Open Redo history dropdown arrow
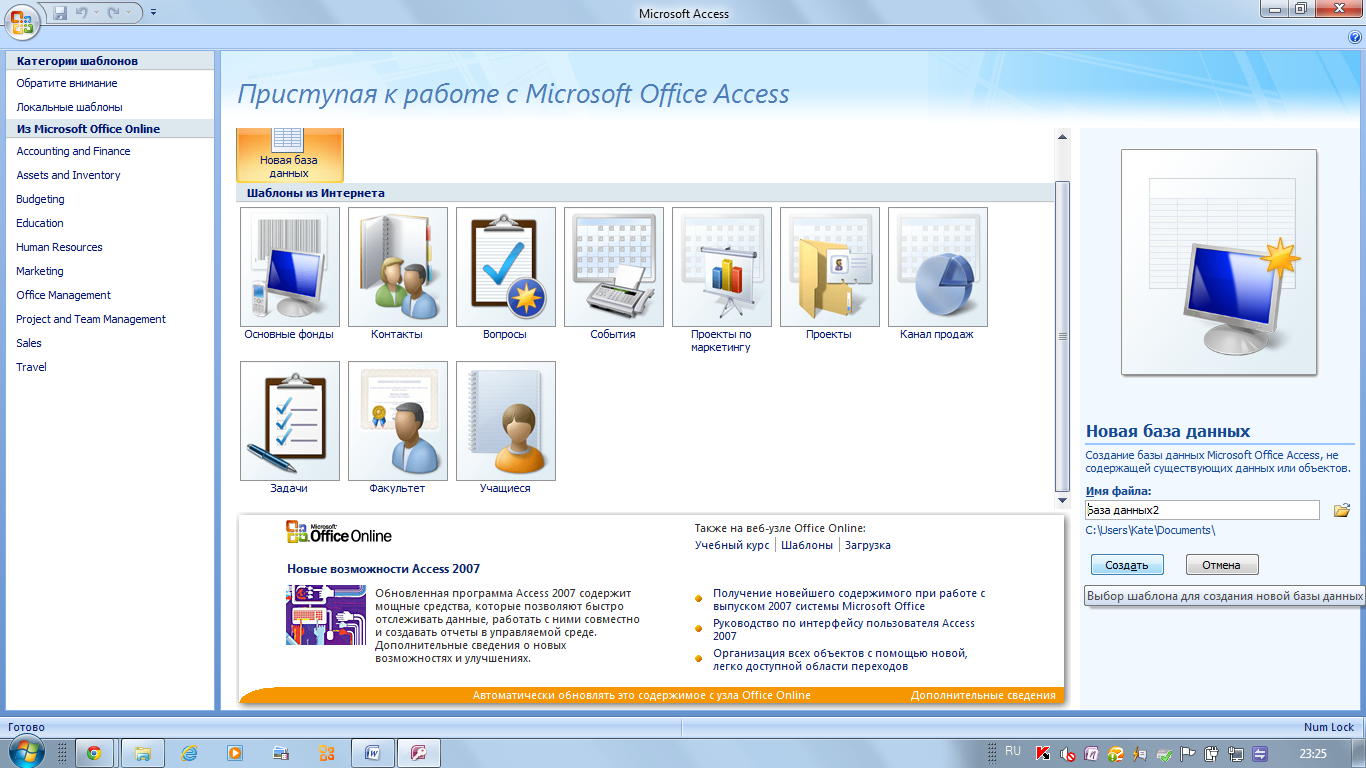The width and height of the screenshot is (1366, 768). pyautogui.click(x=126, y=13)
